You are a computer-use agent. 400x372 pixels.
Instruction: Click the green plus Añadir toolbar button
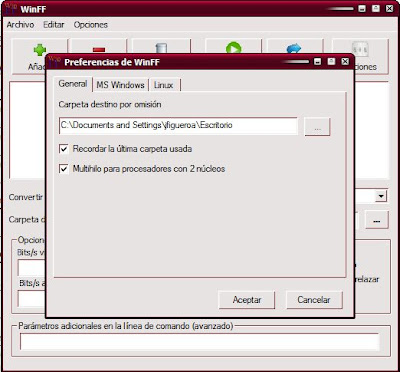click(39, 56)
